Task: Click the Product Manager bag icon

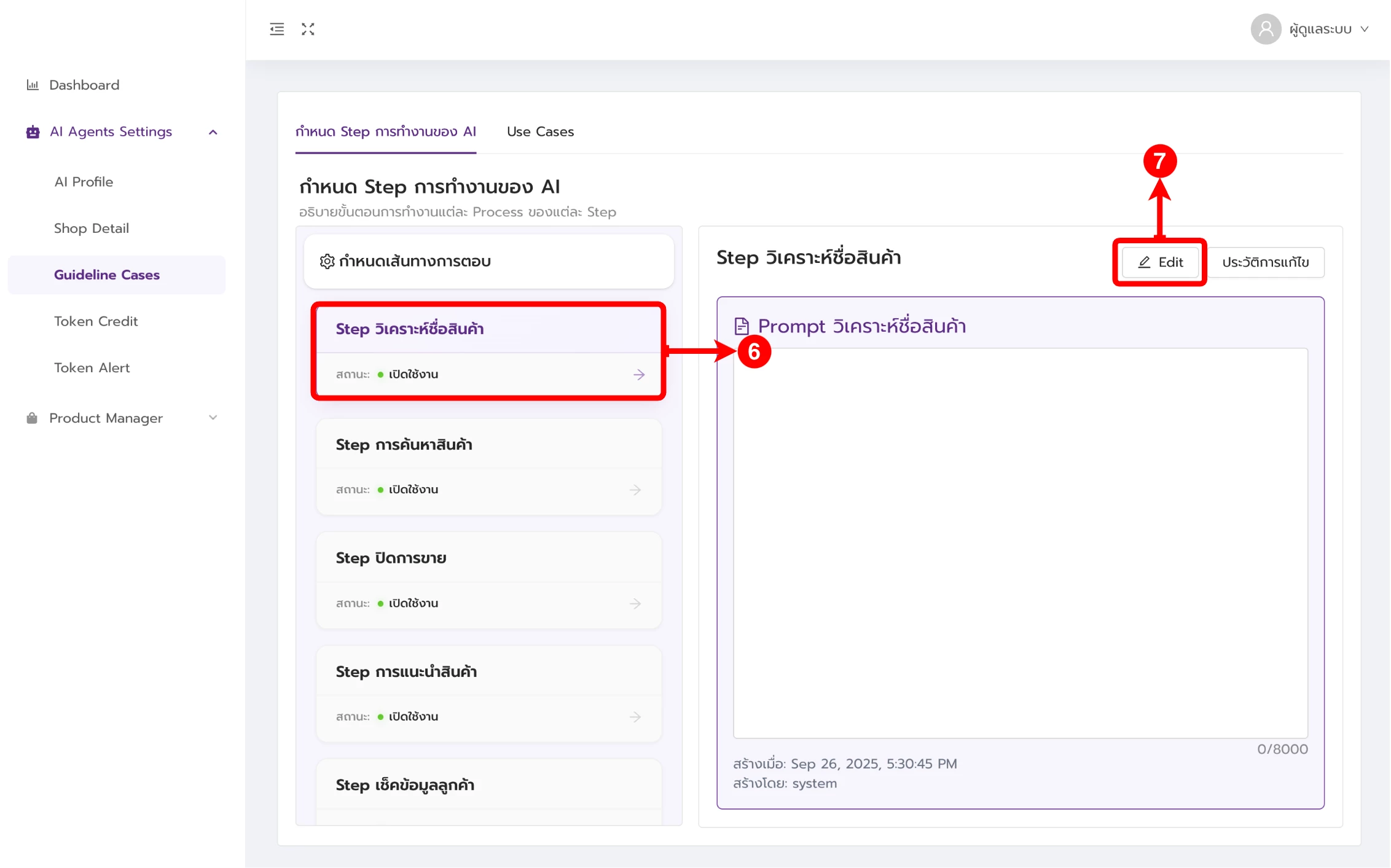Action: 32,418
